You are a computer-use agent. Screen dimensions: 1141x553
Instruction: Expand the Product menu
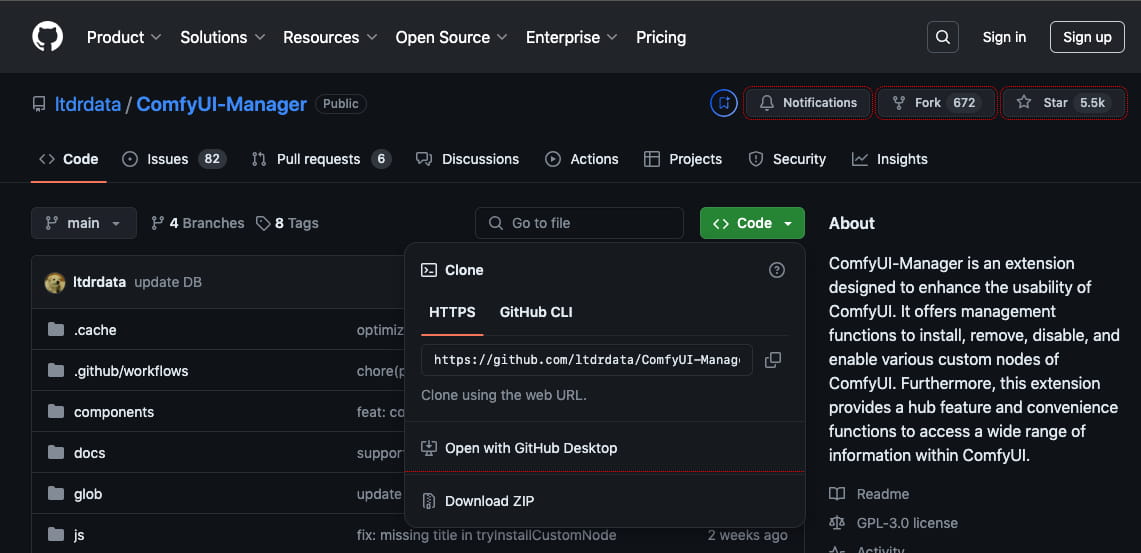point(123,37)
